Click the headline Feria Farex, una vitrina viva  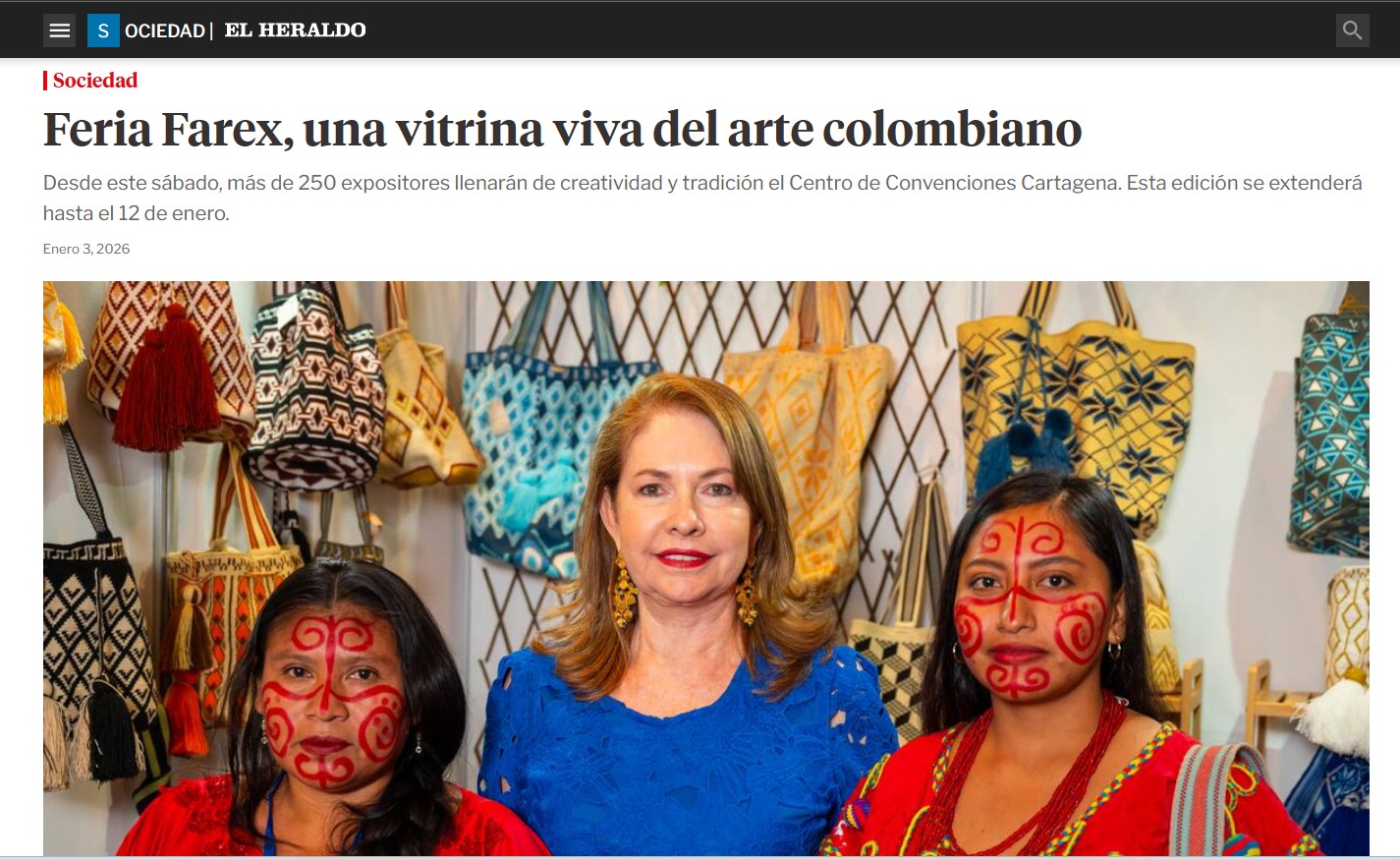point(562,129)
